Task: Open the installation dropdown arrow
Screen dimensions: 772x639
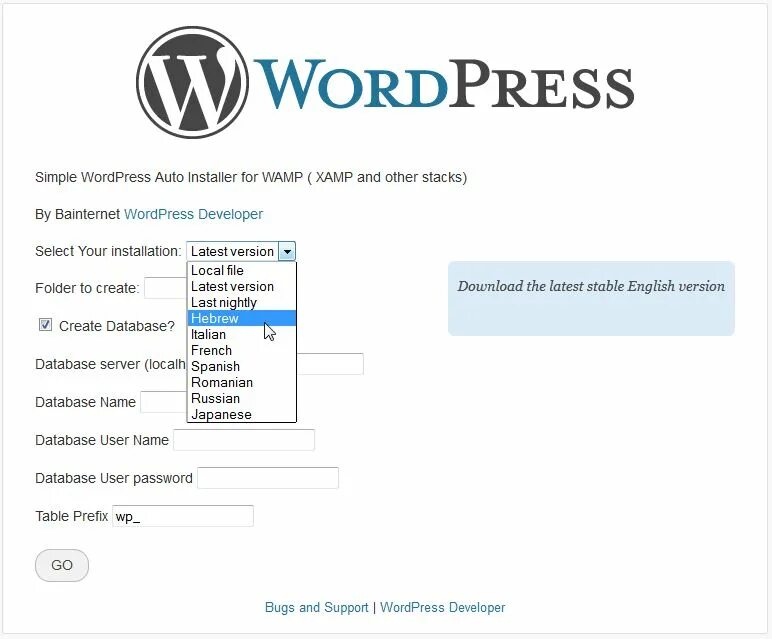Action: 287,252
